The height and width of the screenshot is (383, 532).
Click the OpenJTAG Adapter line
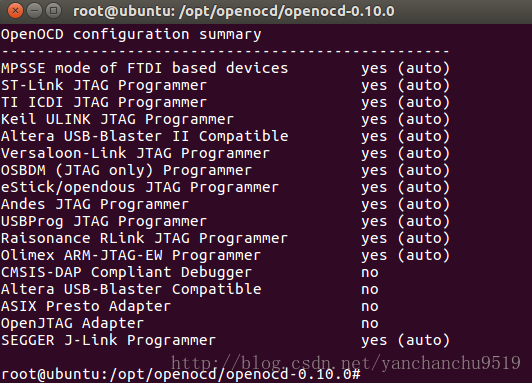[x=190, y=323]
